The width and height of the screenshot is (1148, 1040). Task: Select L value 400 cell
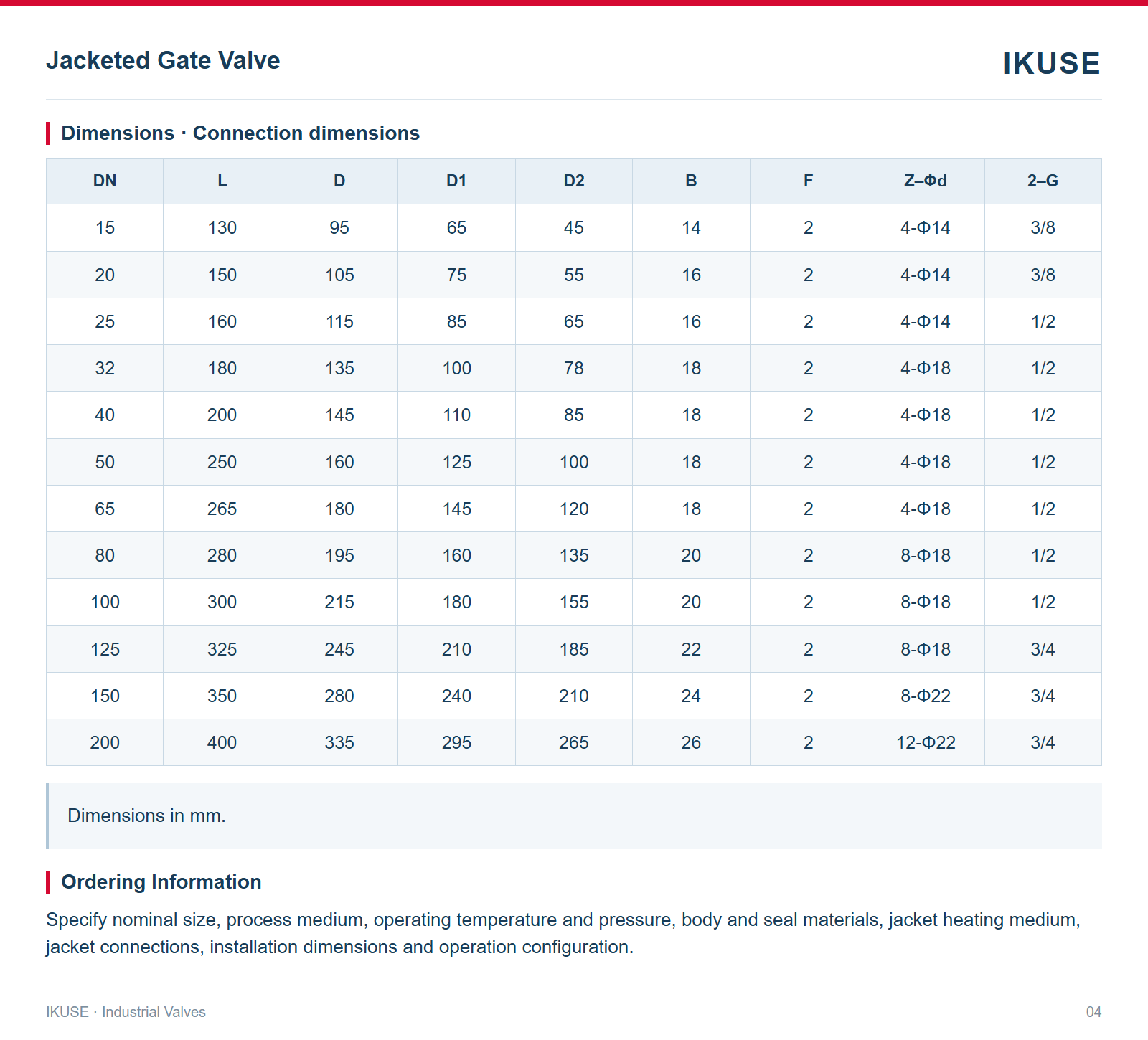pyautogui.click(x=222, y=742)
